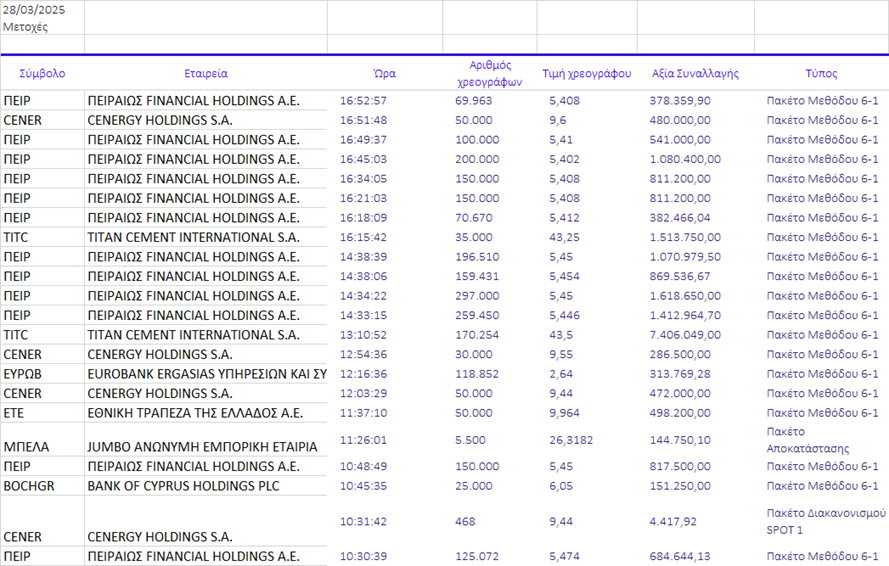Screen dimensions: 889x566
Task: Select the value 817.500,00
Action: [x=680, y=467]
